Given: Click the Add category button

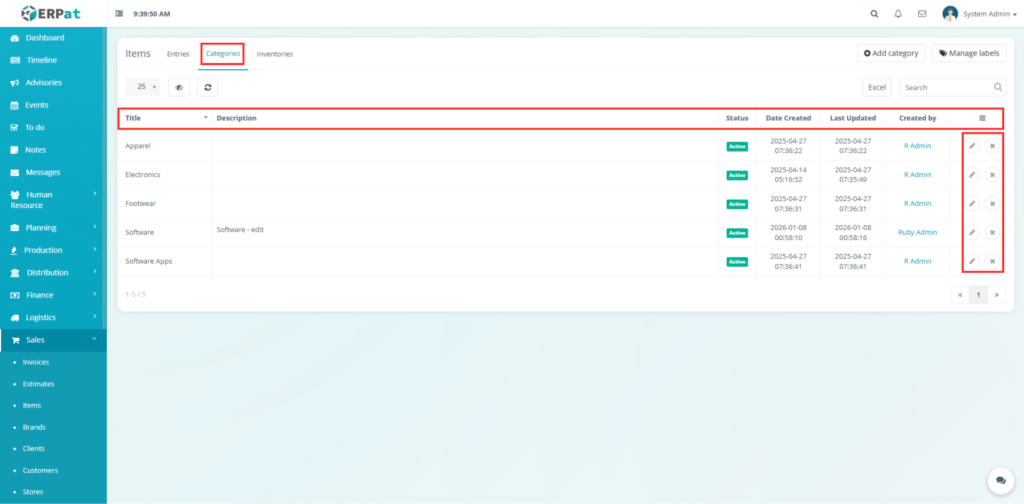Looking at the screenshot, I should click(x=891, y=53).
